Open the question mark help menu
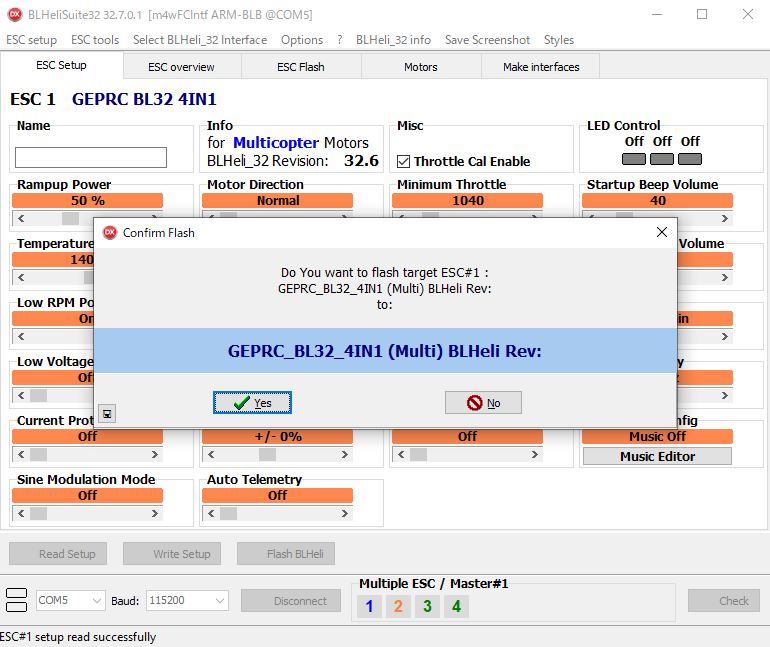Screen dimensions: 770x647 pos(340,40)
